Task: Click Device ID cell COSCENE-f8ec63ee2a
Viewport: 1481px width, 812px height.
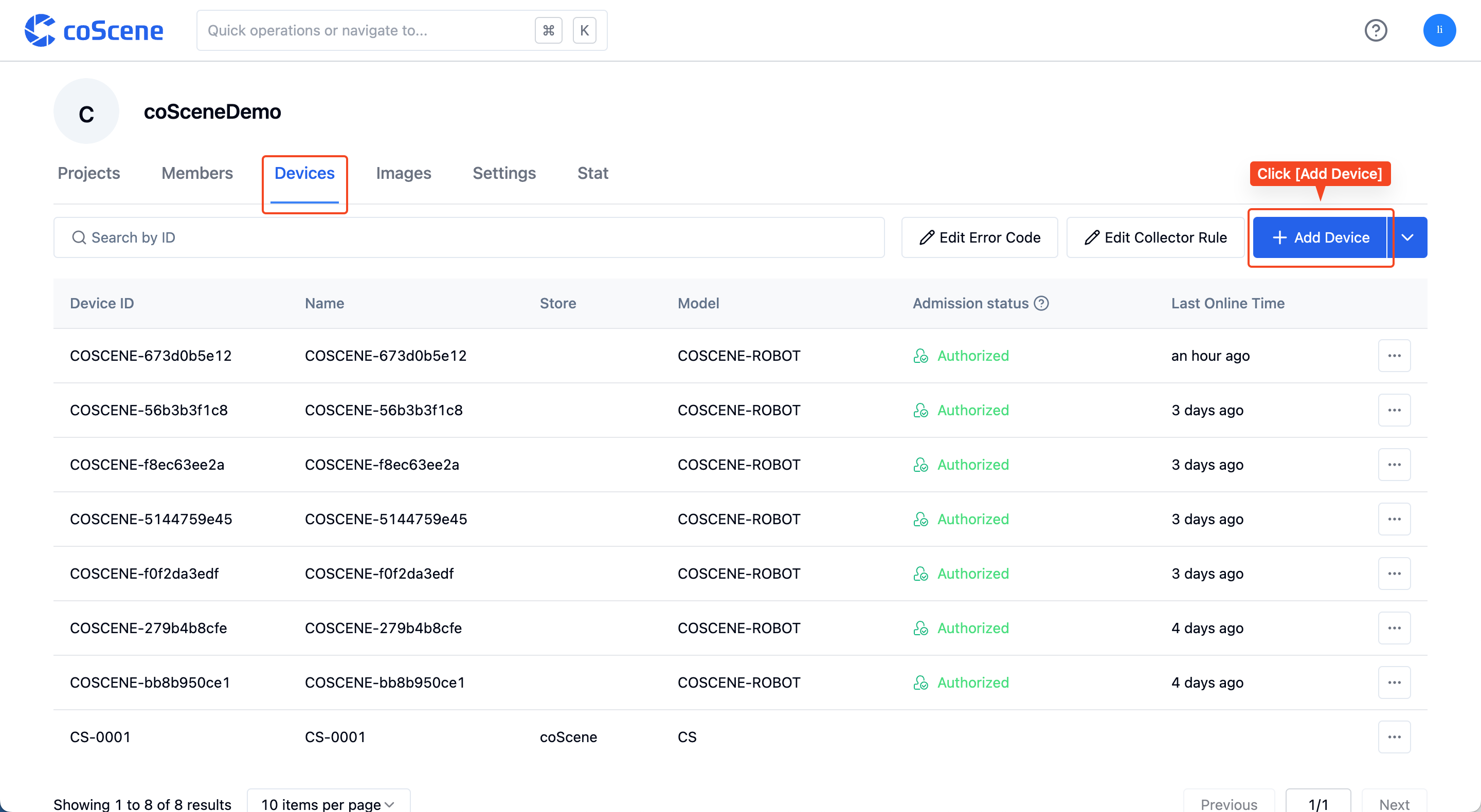Action: click(147, 464)
